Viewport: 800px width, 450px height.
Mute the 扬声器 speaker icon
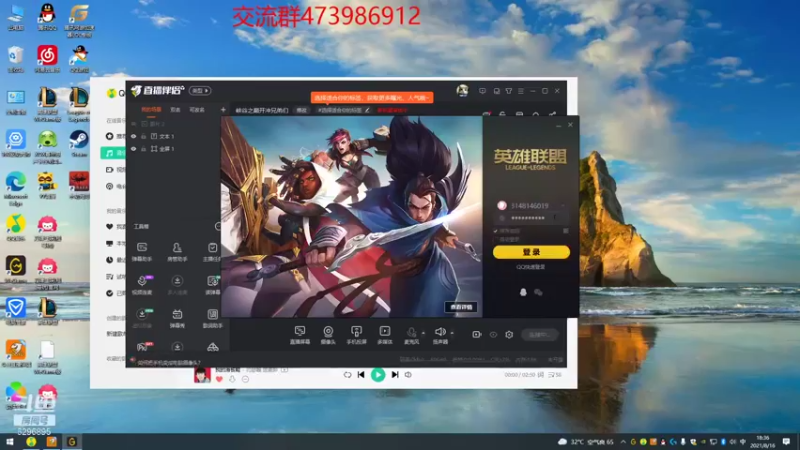440,332
